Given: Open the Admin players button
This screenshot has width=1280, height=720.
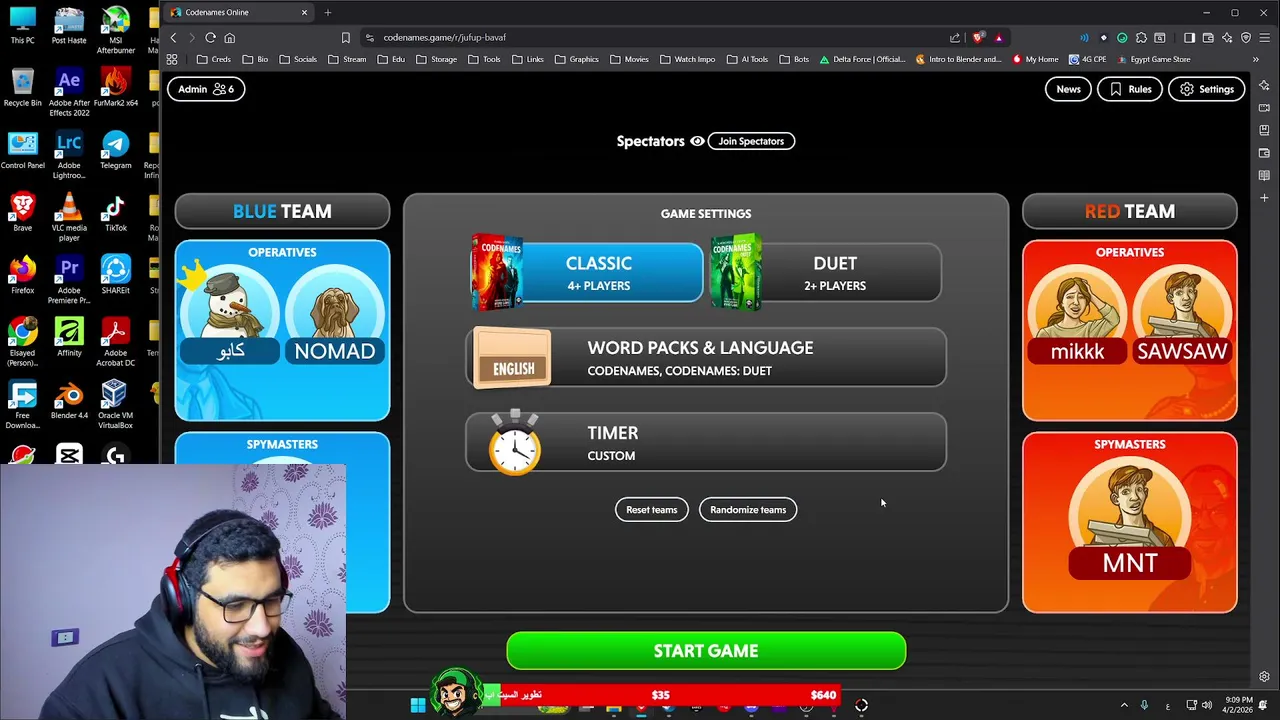Looking at the screenshot, I should click(206, 89).
